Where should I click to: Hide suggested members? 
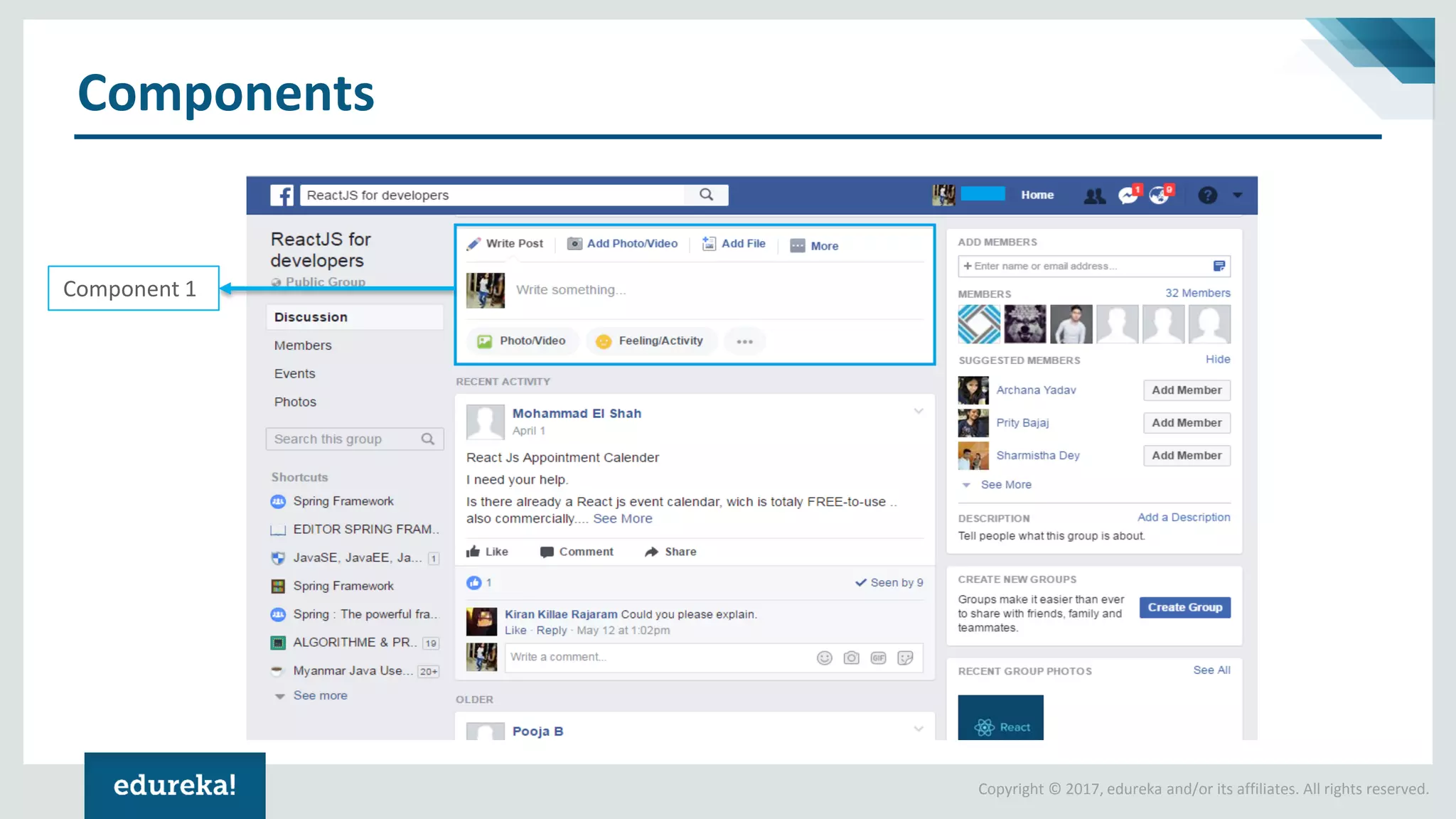[1218, 360]
